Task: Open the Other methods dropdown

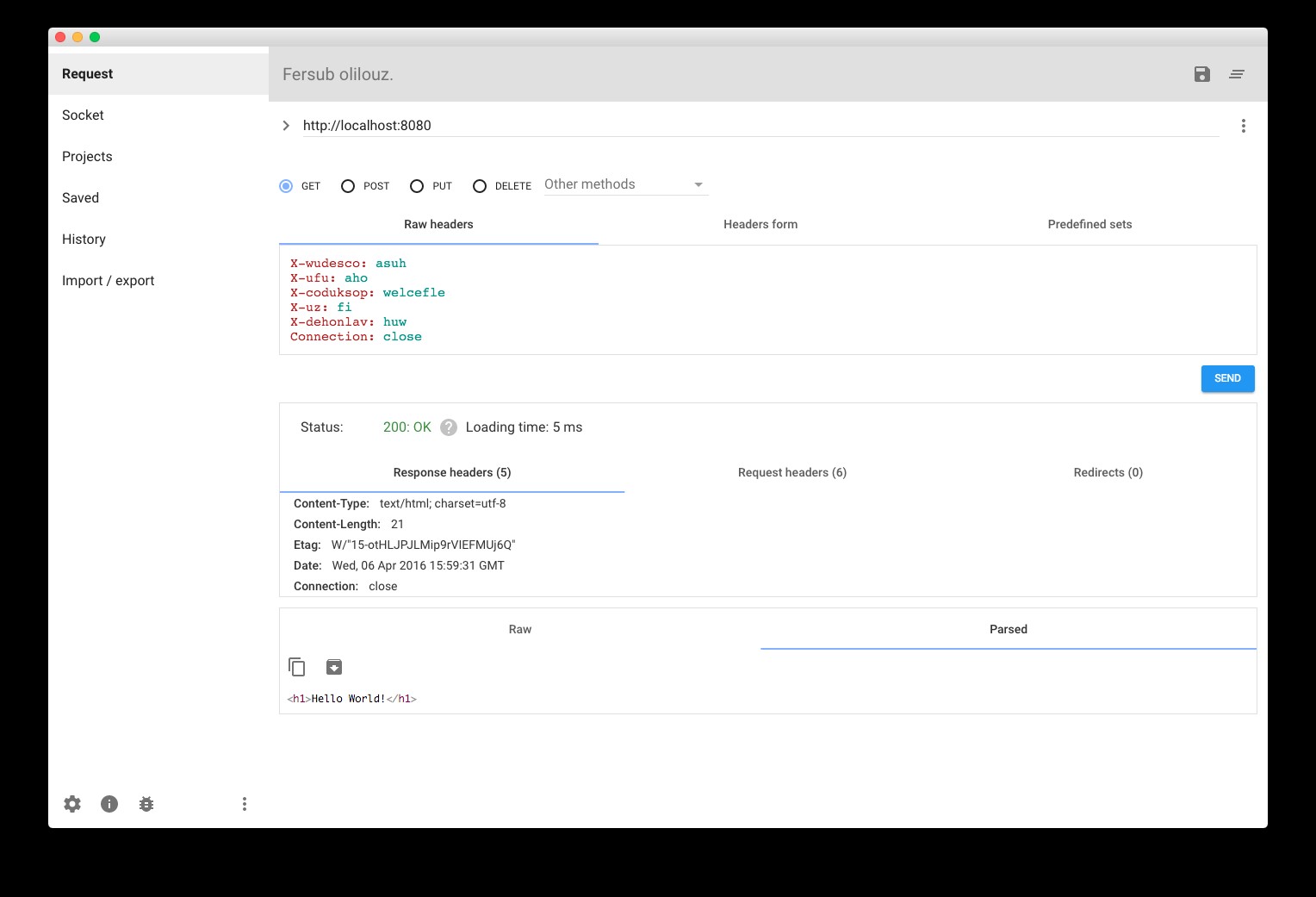Action: point(625,184)
